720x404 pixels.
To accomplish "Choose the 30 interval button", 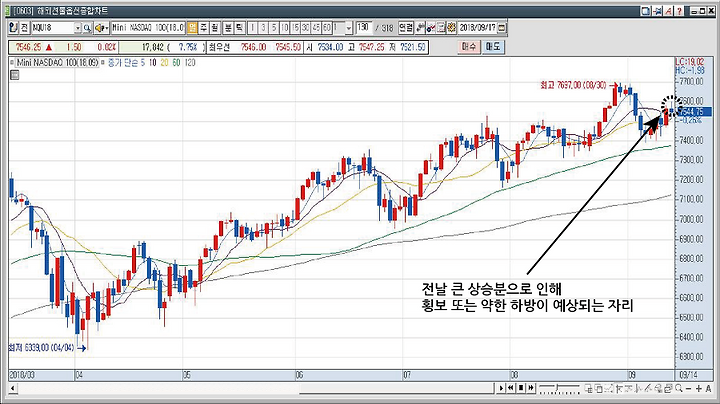I will point(305,28).
